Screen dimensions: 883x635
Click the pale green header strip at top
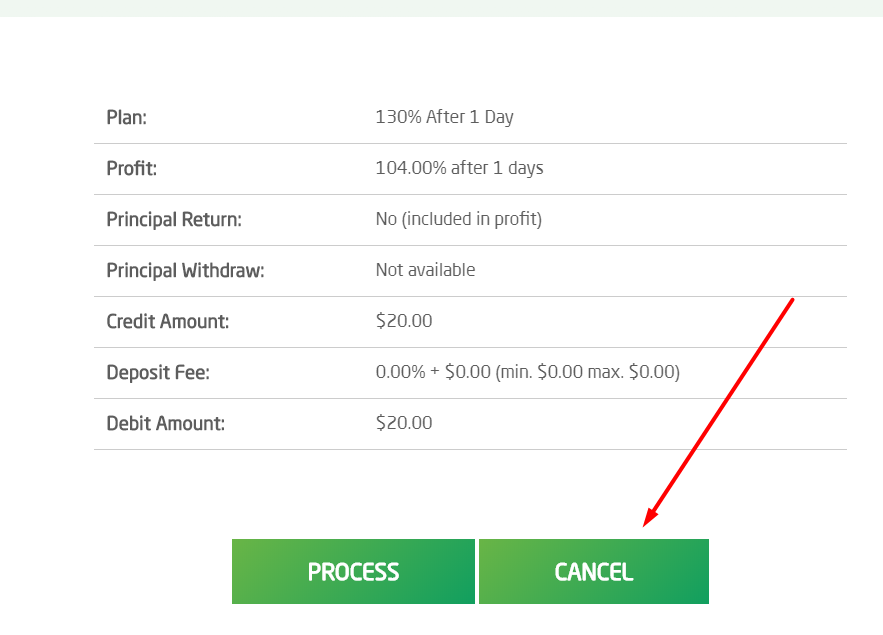point(441,8)
